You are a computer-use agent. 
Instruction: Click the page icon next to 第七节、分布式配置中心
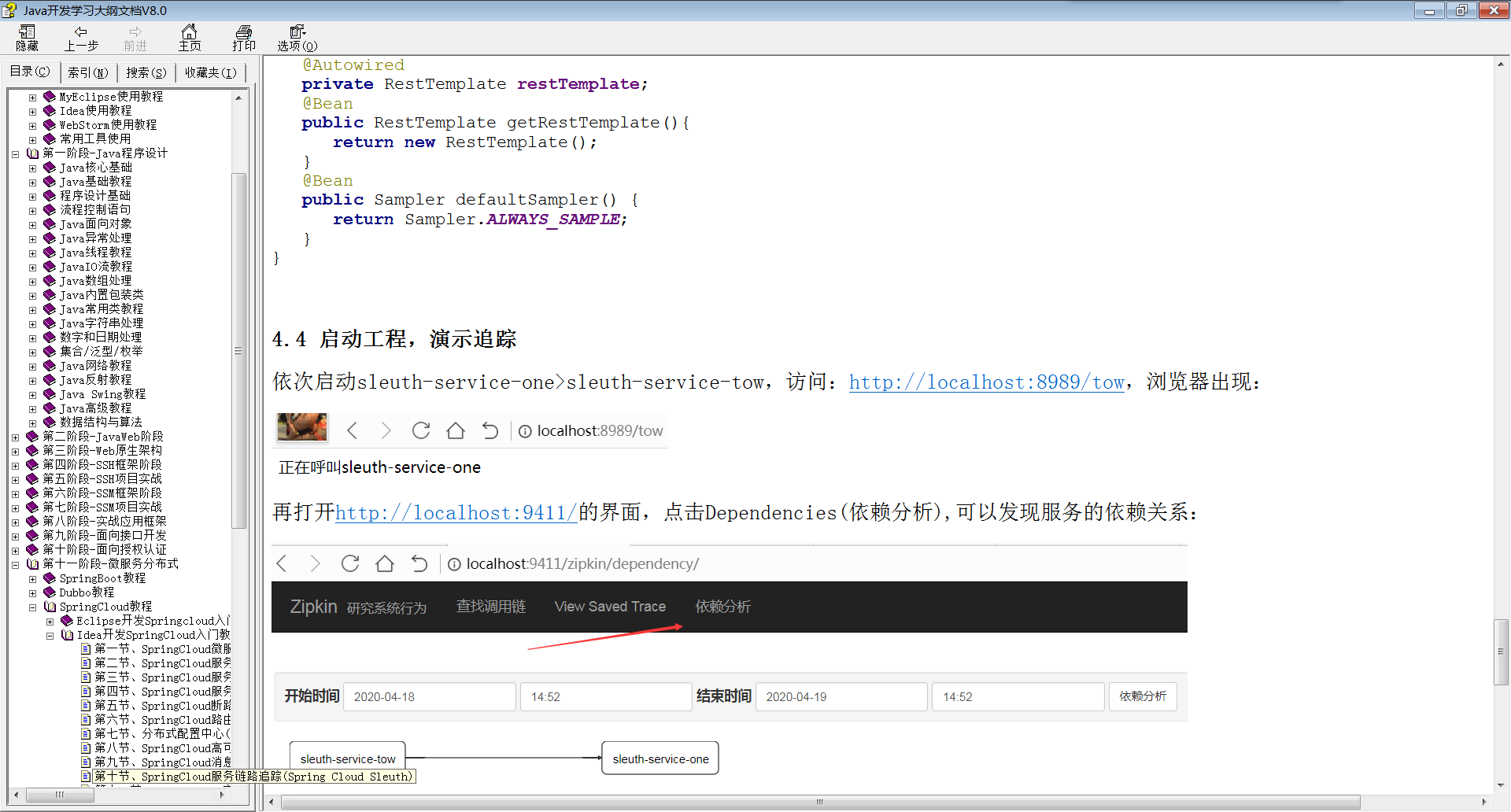click(87, 733)
